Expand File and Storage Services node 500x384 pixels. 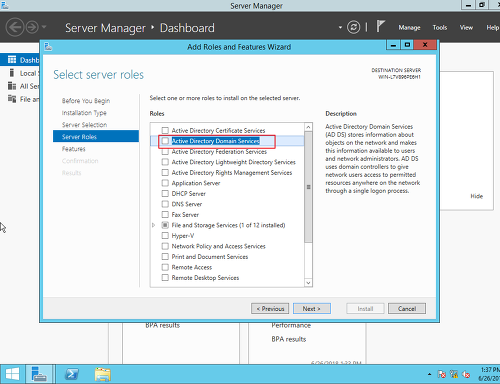pos(154,225)
